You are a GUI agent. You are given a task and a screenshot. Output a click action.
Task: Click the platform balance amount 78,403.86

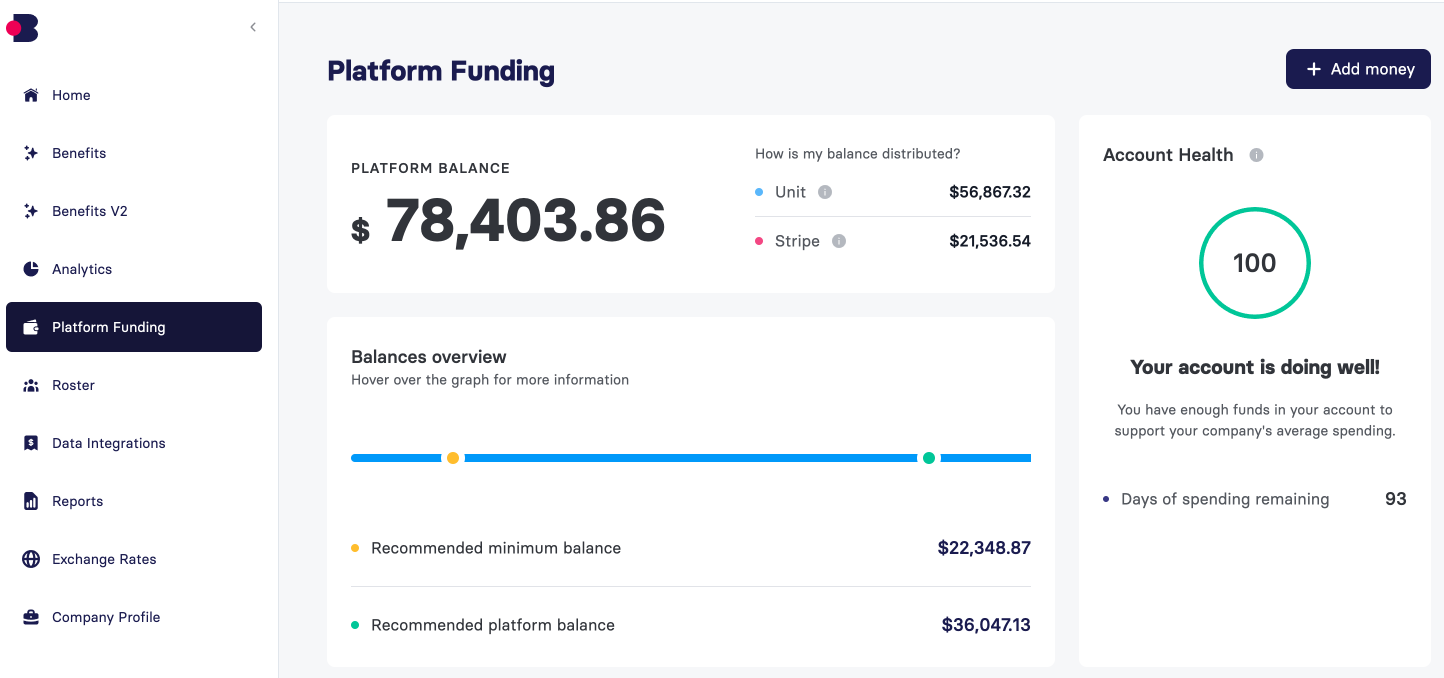pos(525,221)
